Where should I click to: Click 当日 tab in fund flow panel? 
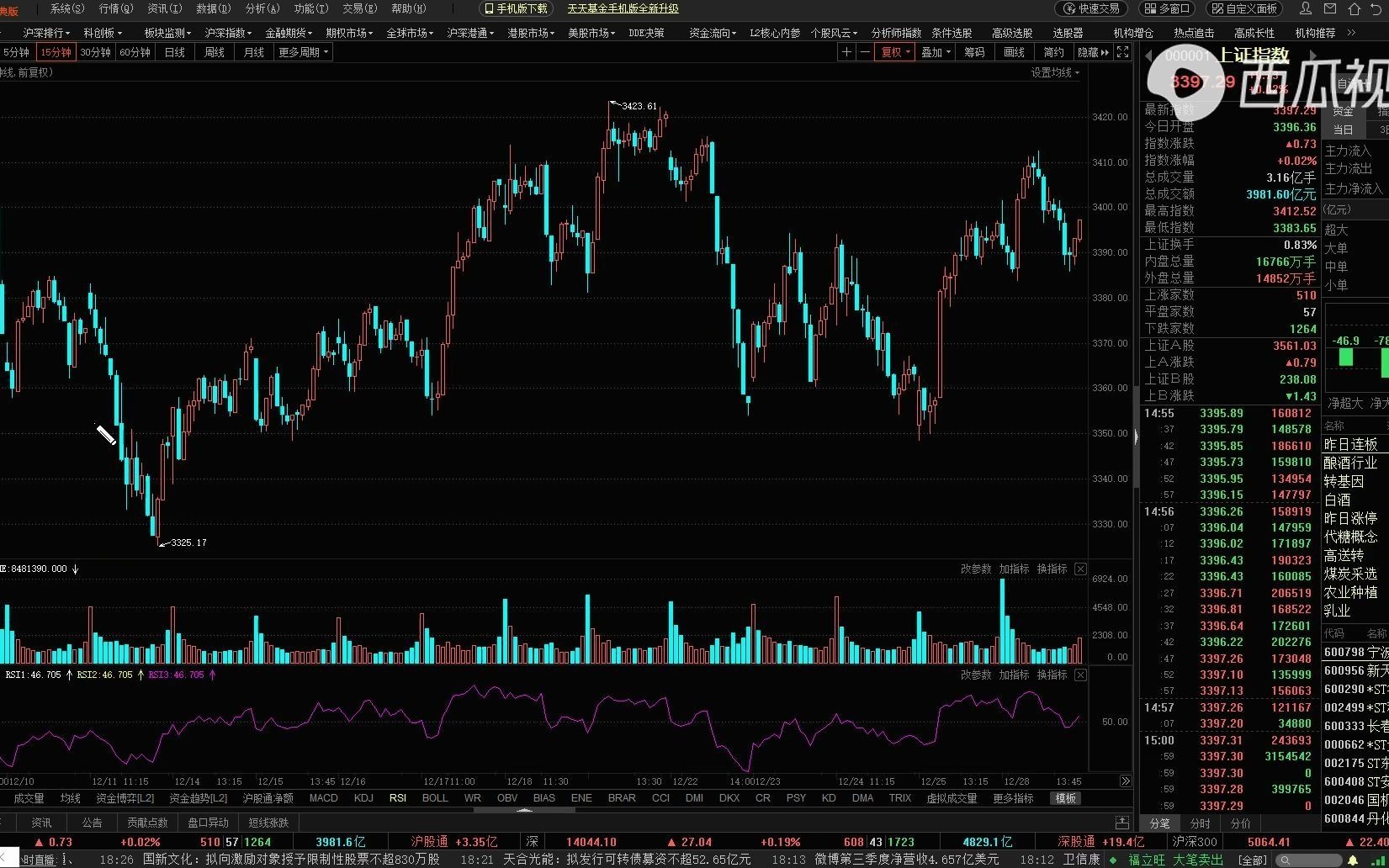coord(1343,130)
